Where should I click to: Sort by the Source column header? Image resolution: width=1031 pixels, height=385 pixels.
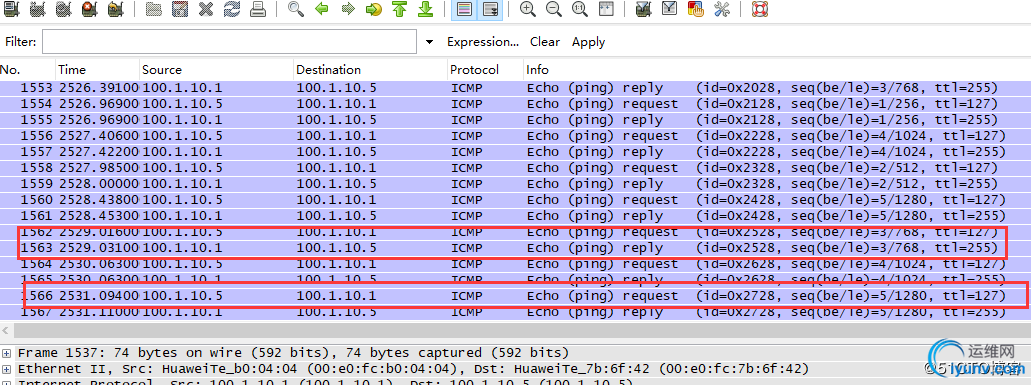216,70
